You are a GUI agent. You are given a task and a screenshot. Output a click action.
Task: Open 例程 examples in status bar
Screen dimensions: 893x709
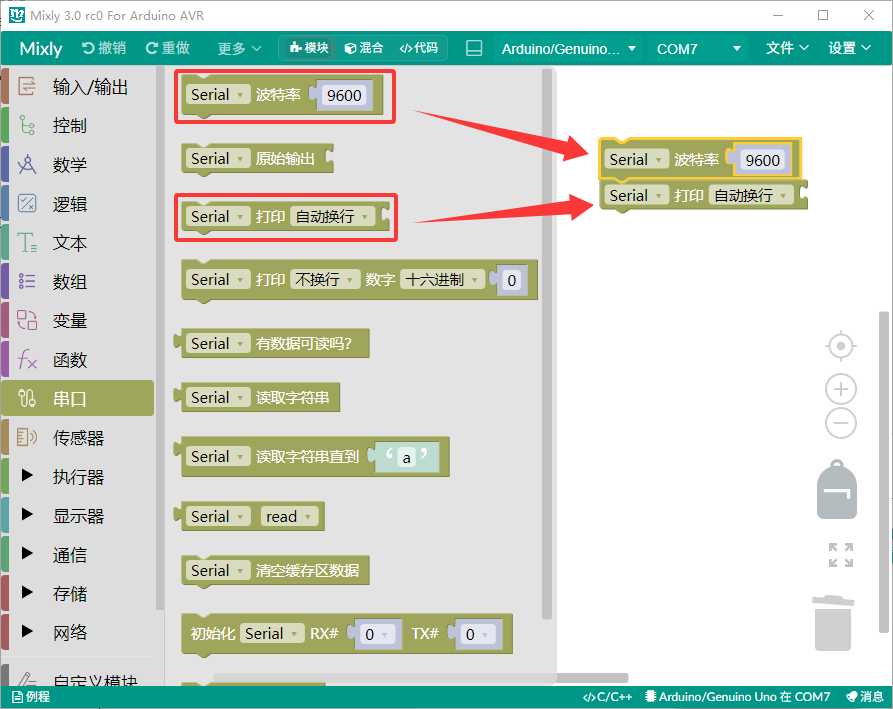31,696
